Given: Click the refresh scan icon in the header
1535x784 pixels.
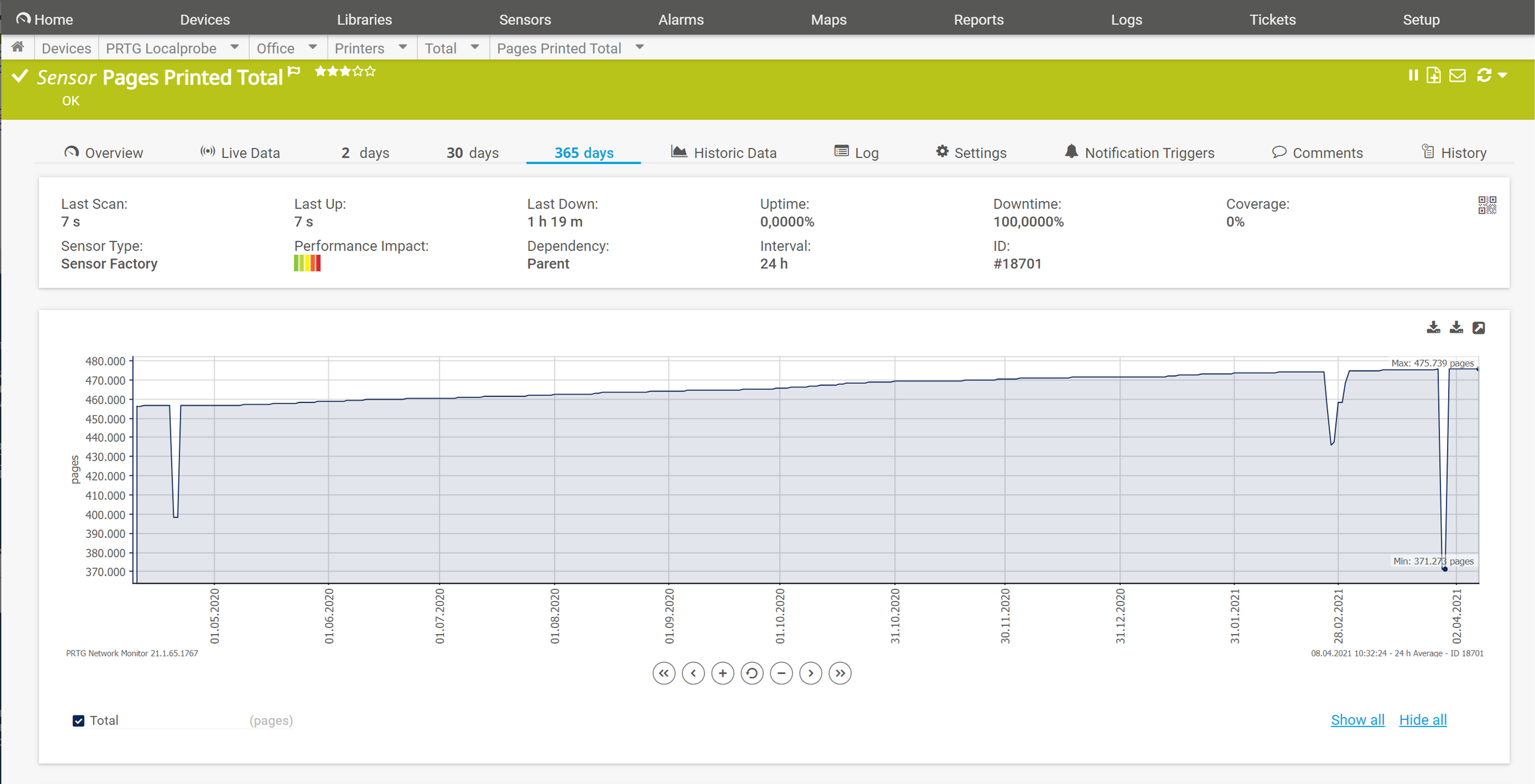Looking at the screenshot, I should (x=1484, y=75).
